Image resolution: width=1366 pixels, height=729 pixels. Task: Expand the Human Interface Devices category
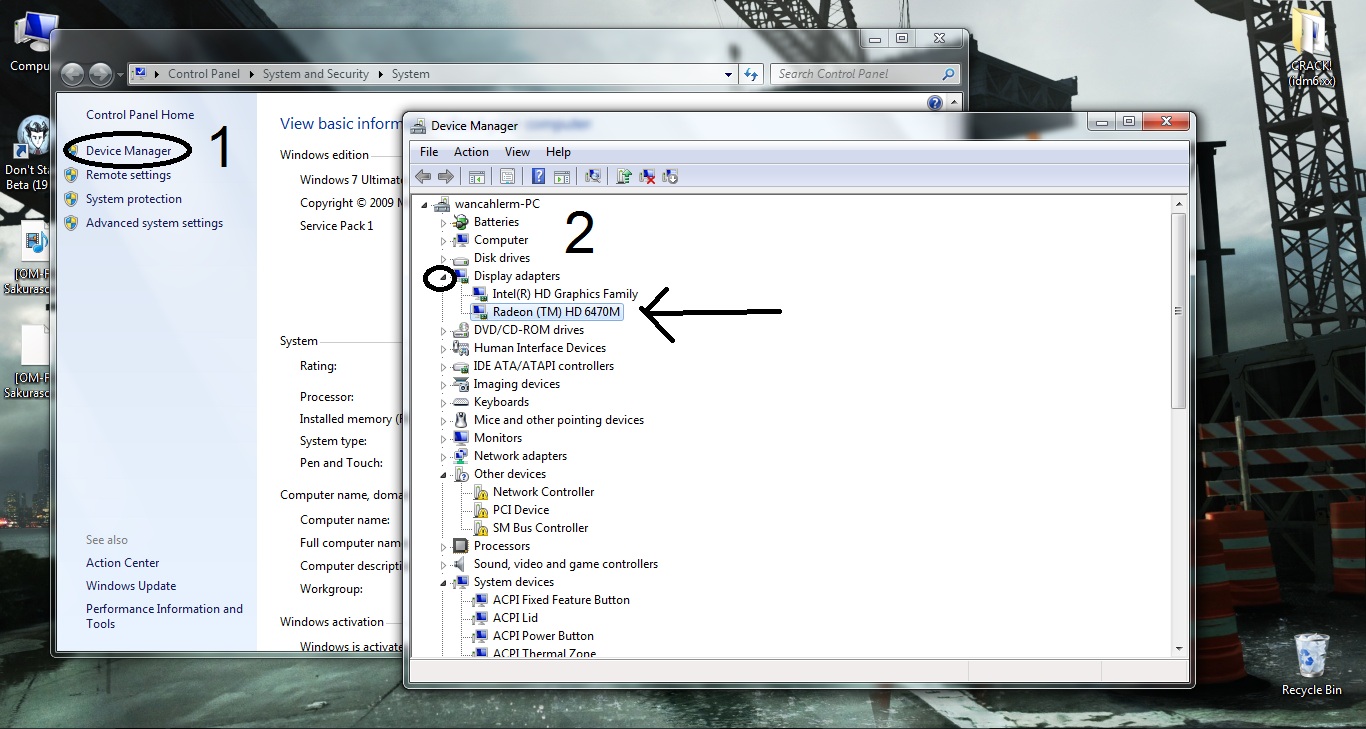click(443, 348)
